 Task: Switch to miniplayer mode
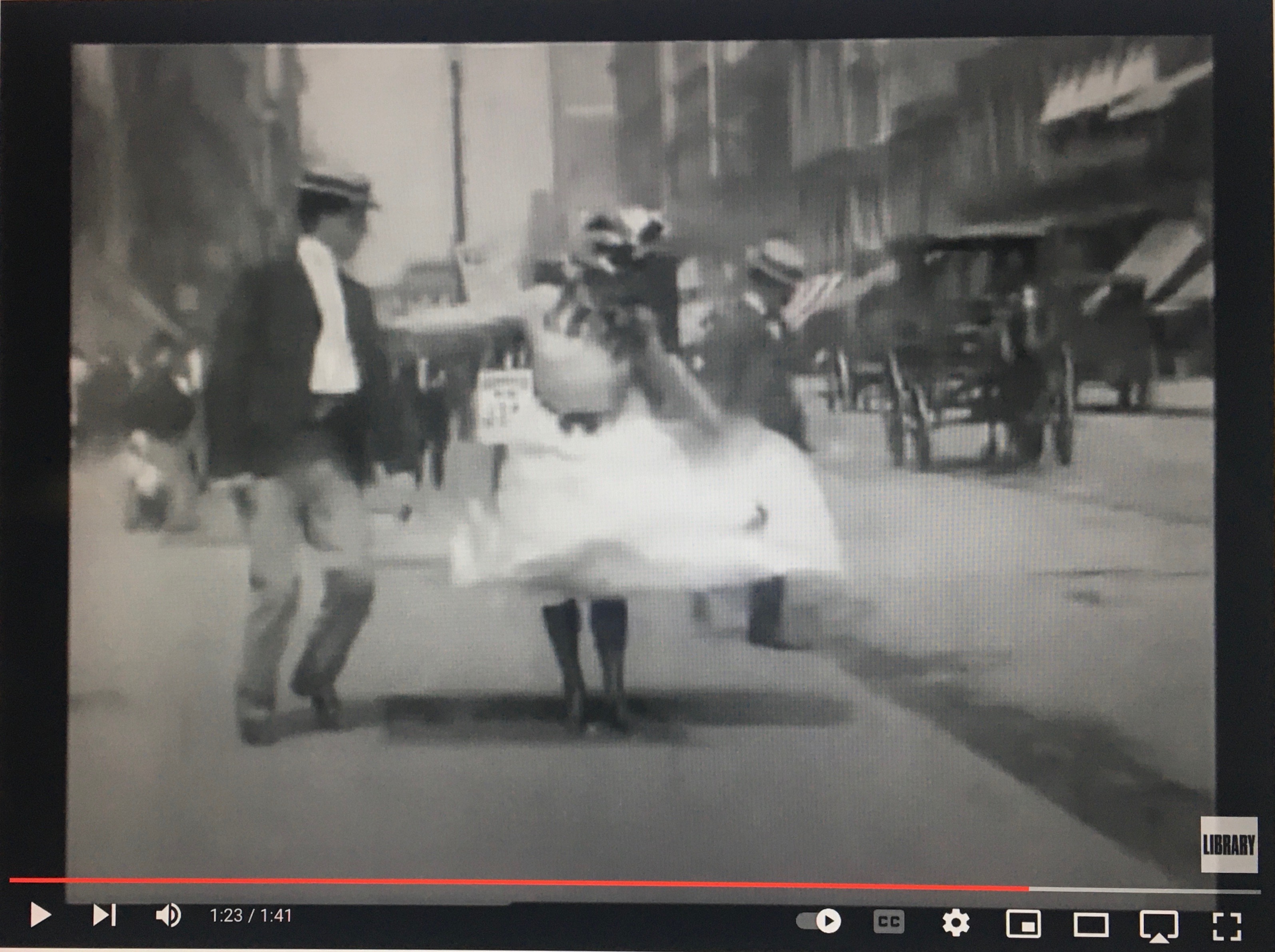pos(1023,924)
